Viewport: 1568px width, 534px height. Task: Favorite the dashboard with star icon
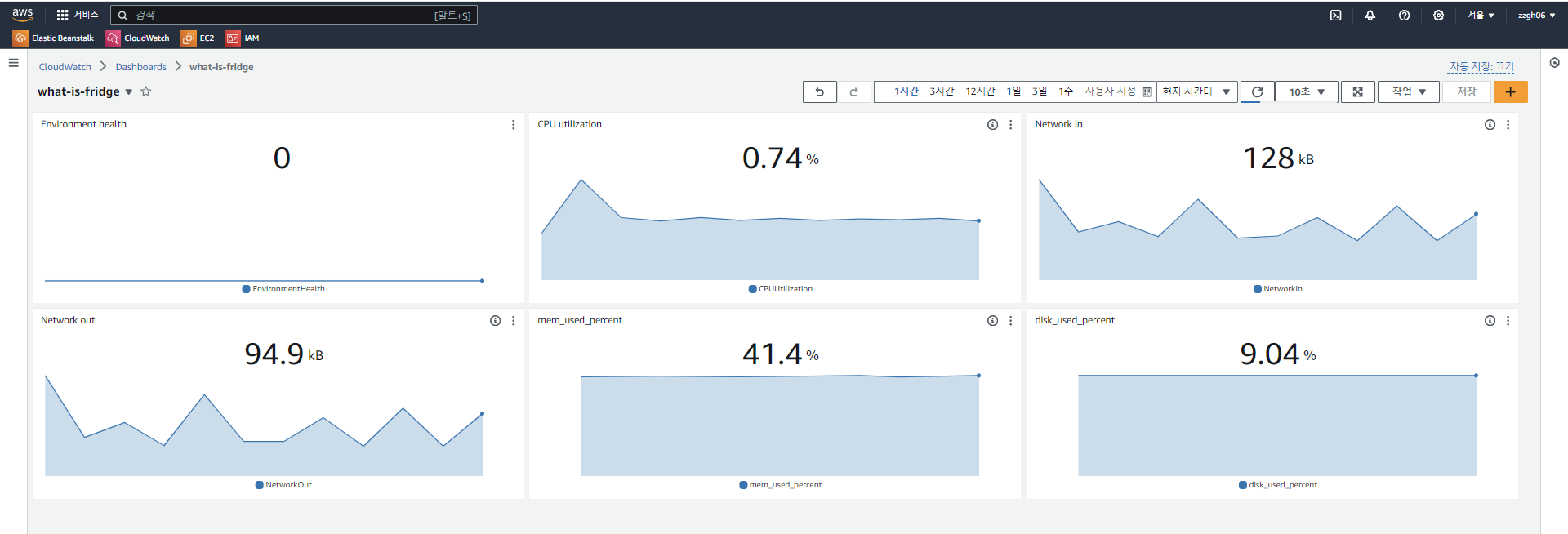pyautogui.click(x=146, y=91)
